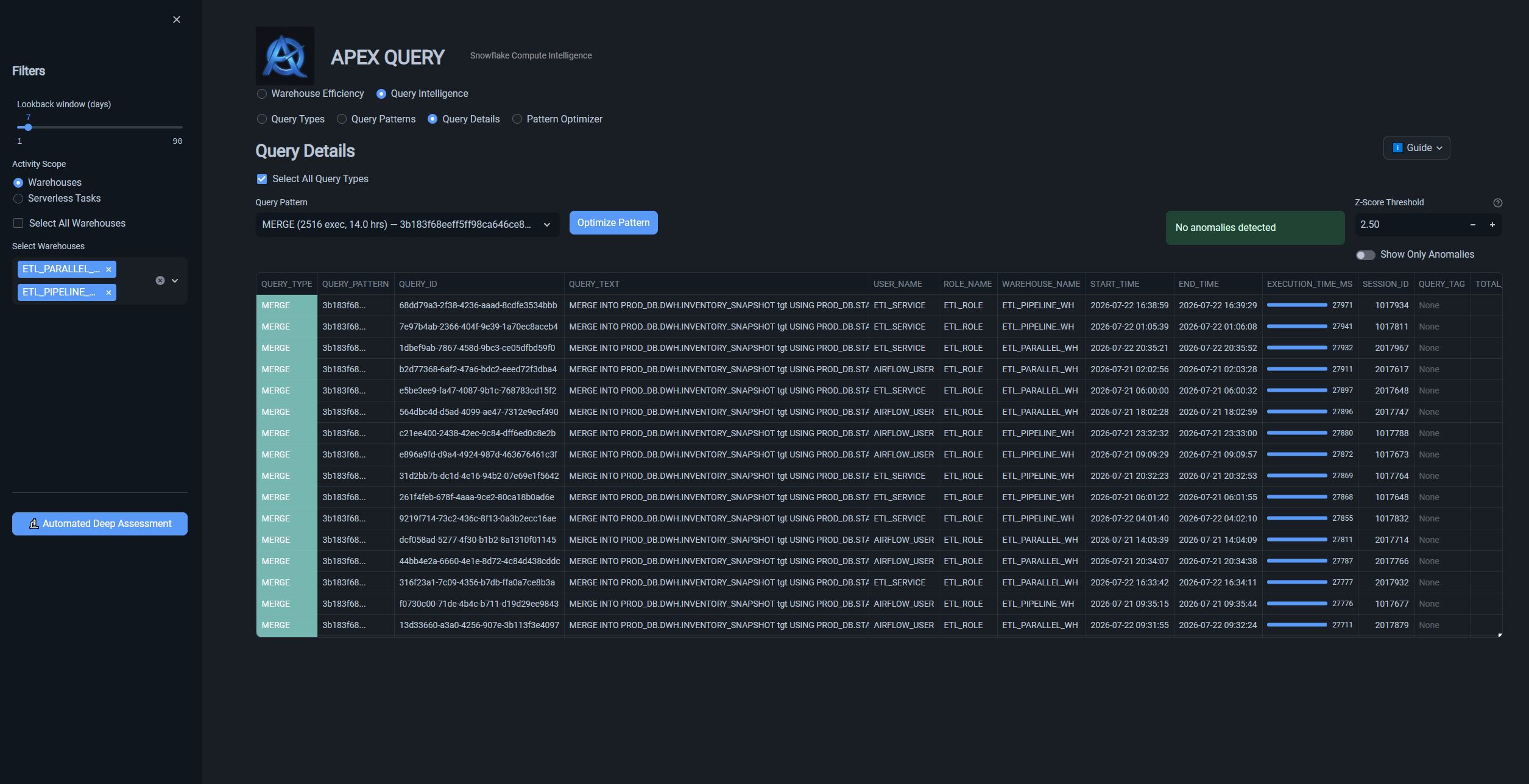Click the table resize corner handle
Image resolution: width=1529 pixels, height=784 pixels.
(1499, 635)
